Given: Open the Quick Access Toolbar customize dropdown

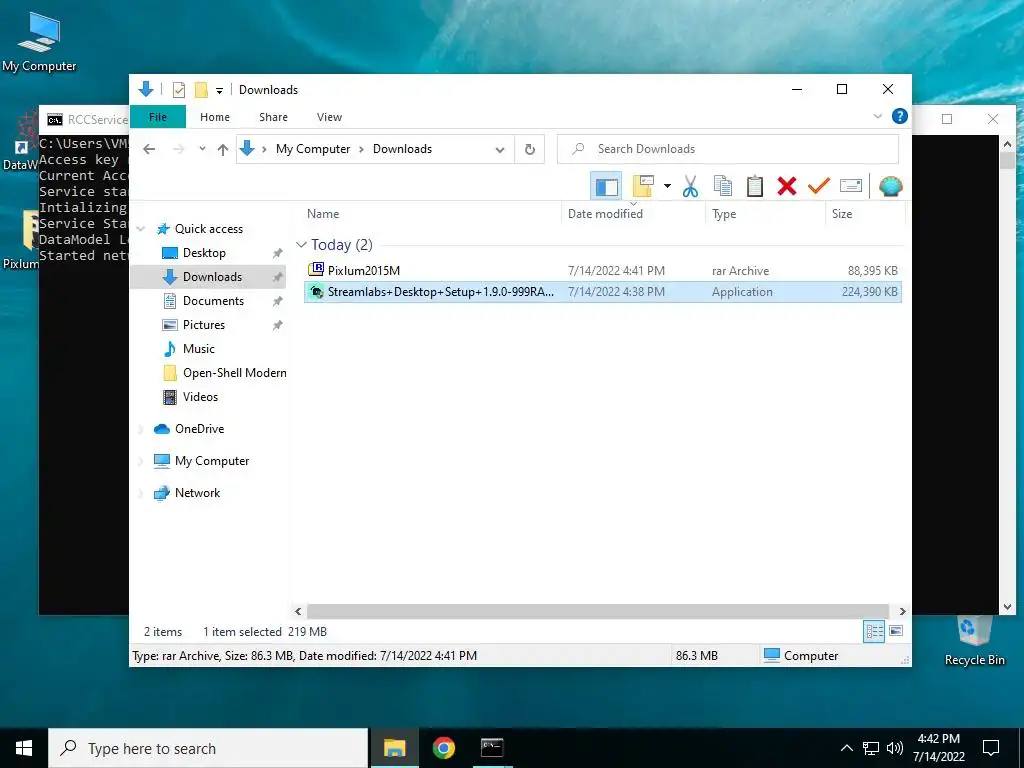Looking at the screenshot, I should tap(219, 91).
